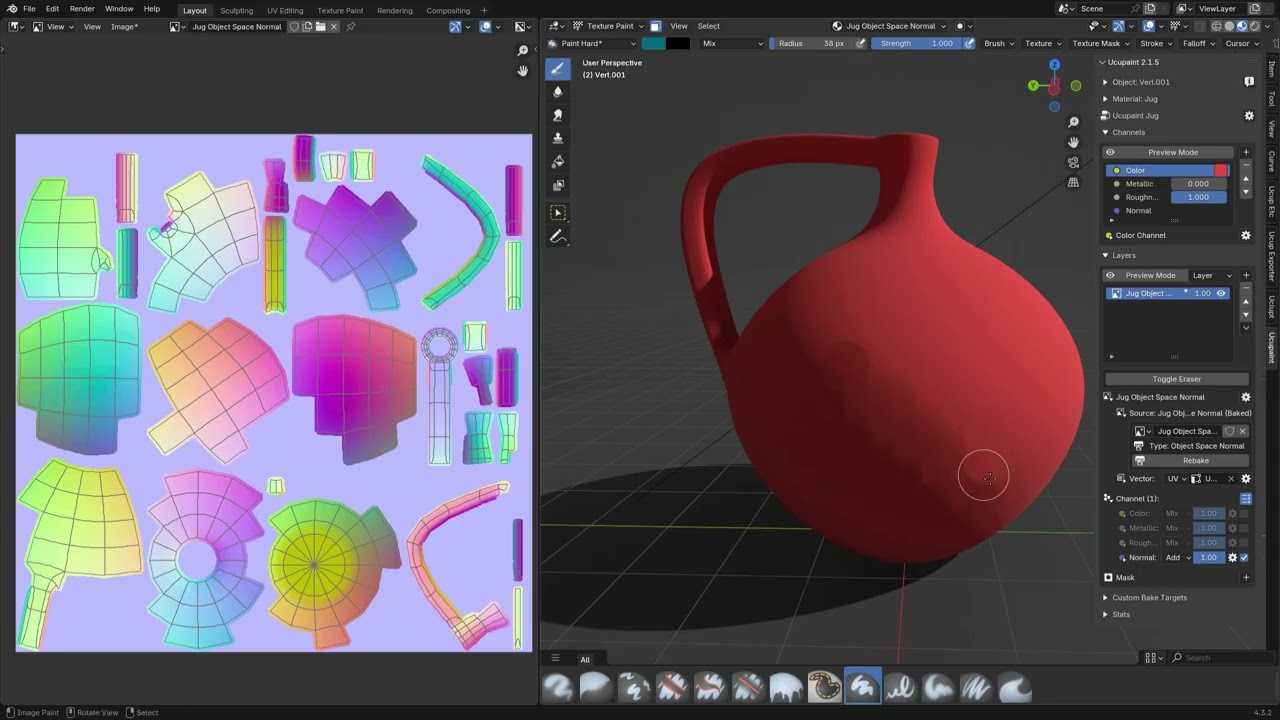Select the Soften tool in viewport toolbar
The height and width of the screenshot is (720, 1280).
[558, 92]
